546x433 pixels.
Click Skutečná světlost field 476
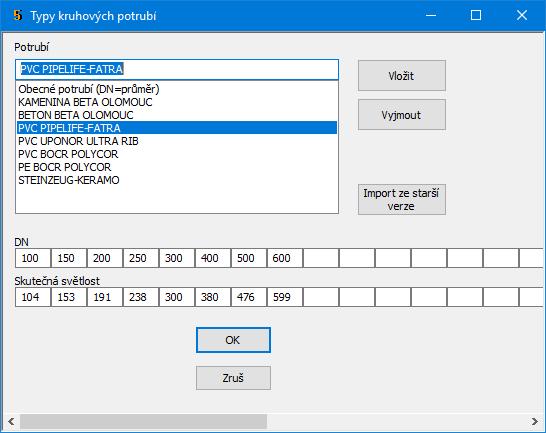pyautogui.click(x=249, y=297)
